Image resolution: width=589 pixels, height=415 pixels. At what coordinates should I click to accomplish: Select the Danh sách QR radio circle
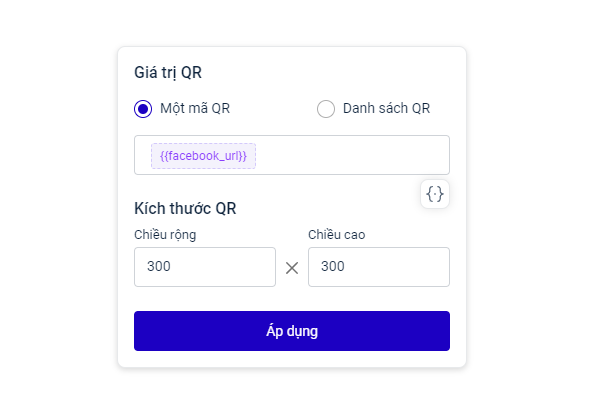point(326,109)
